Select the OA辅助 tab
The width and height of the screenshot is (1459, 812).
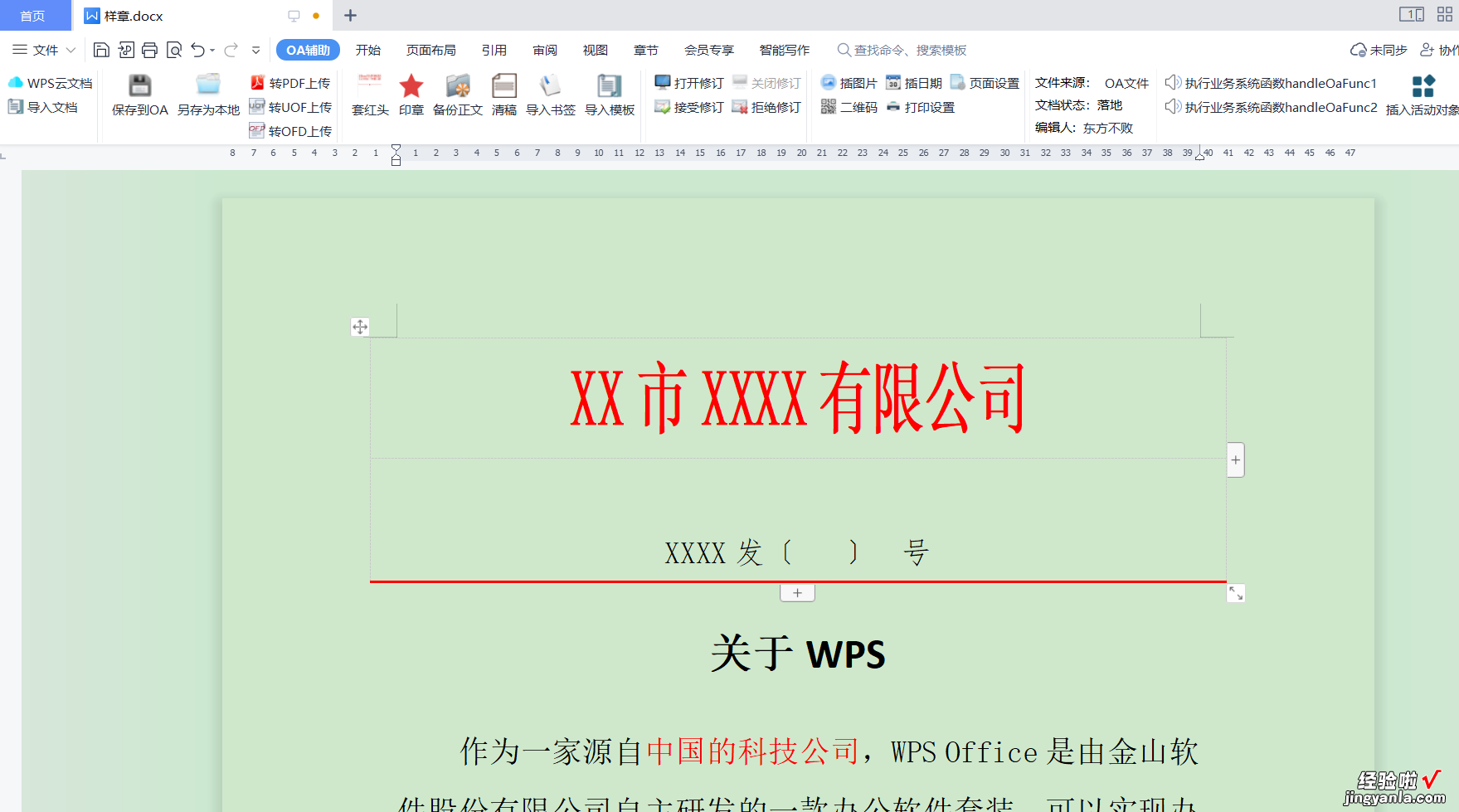point(308,50)
